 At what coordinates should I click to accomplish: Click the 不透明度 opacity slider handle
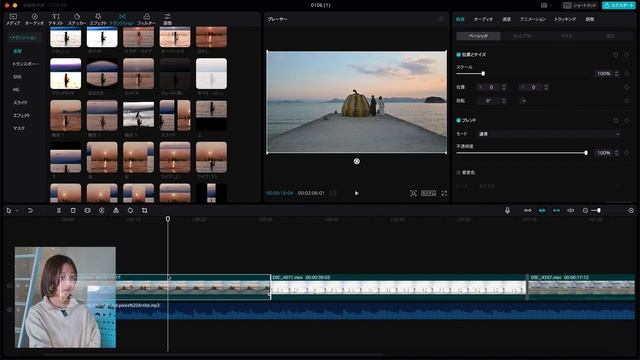click(586, 153)
